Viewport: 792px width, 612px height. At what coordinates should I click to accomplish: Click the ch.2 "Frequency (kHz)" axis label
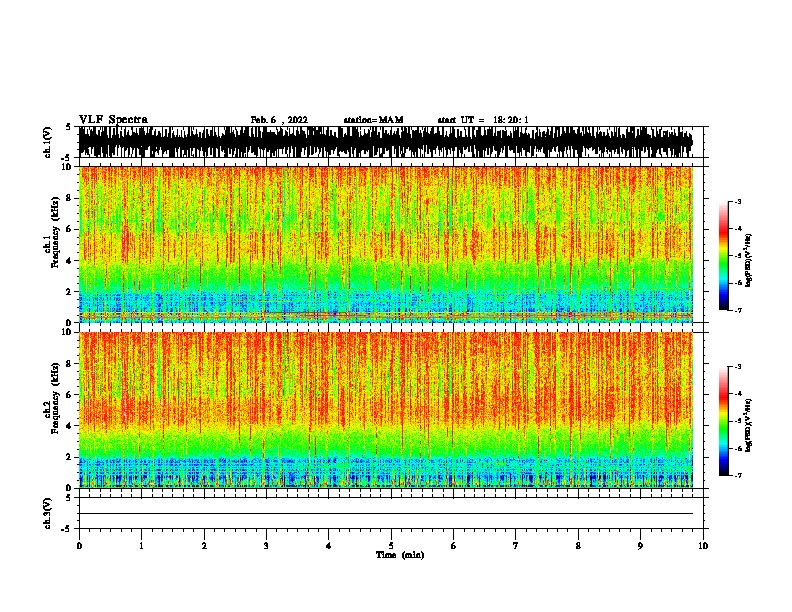(56, 398)
